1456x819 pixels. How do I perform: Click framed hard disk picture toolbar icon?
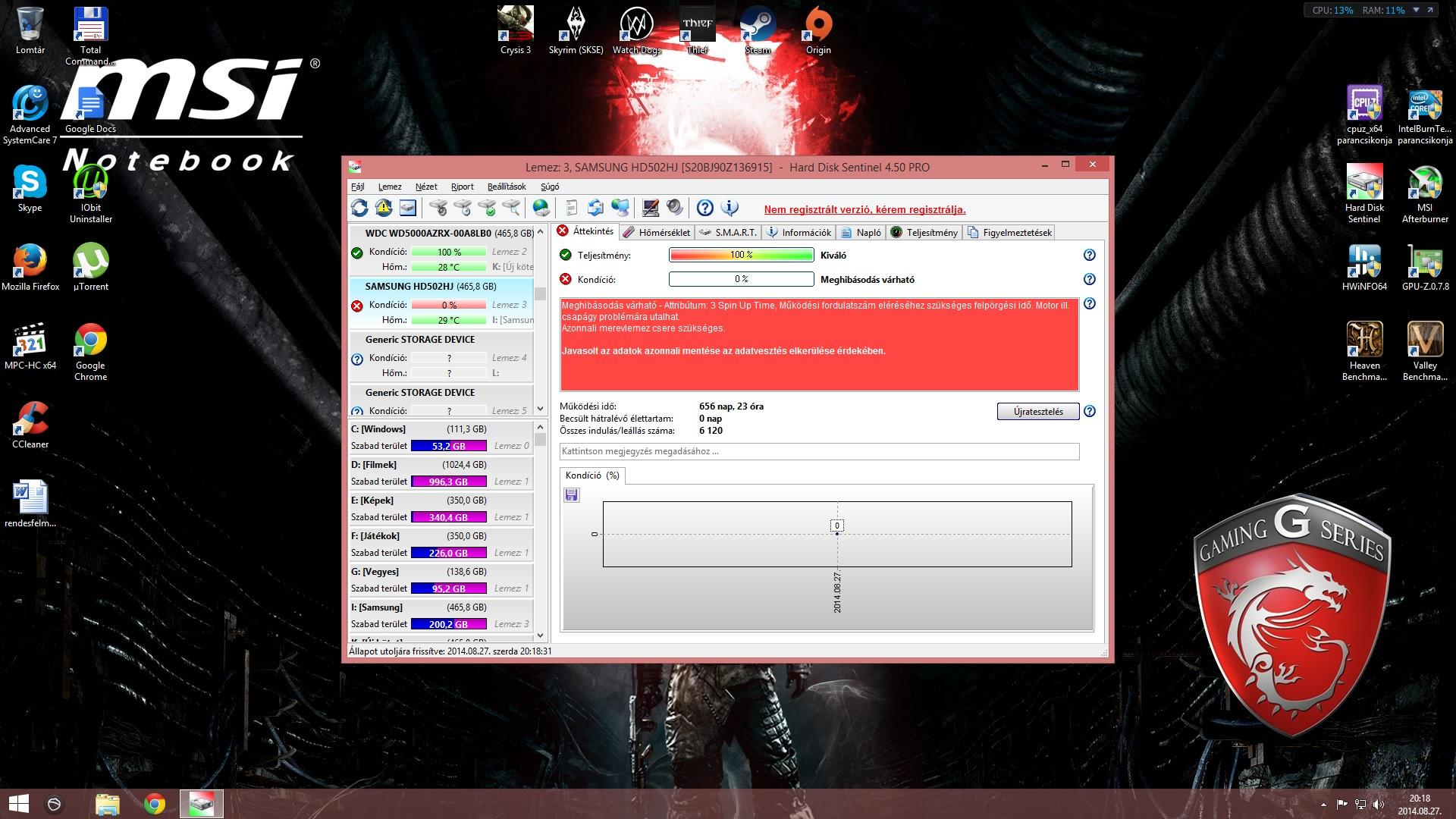(408, 208)
